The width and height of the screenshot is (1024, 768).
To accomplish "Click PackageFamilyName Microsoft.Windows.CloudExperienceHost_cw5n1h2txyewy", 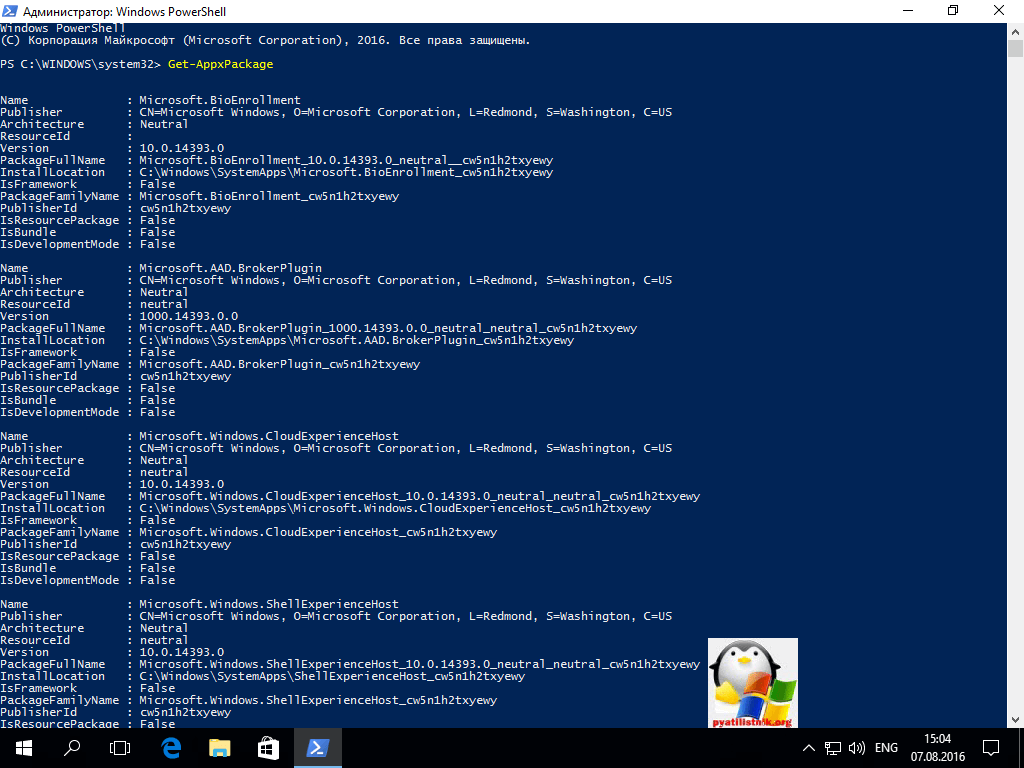I will (x=318, y=532).
